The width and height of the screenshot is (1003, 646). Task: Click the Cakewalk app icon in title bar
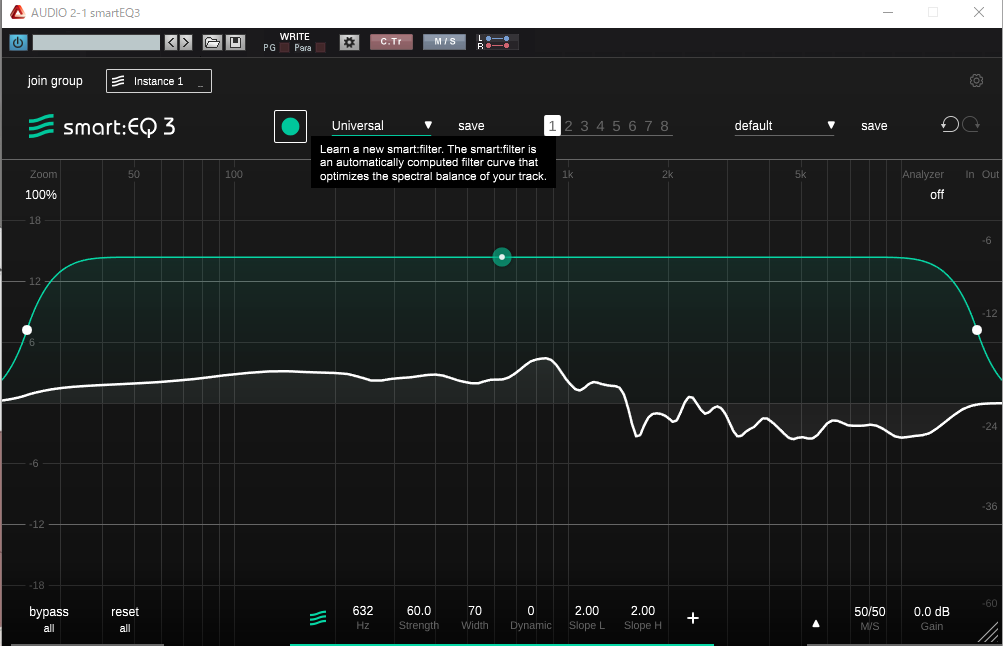click(17, 12)
